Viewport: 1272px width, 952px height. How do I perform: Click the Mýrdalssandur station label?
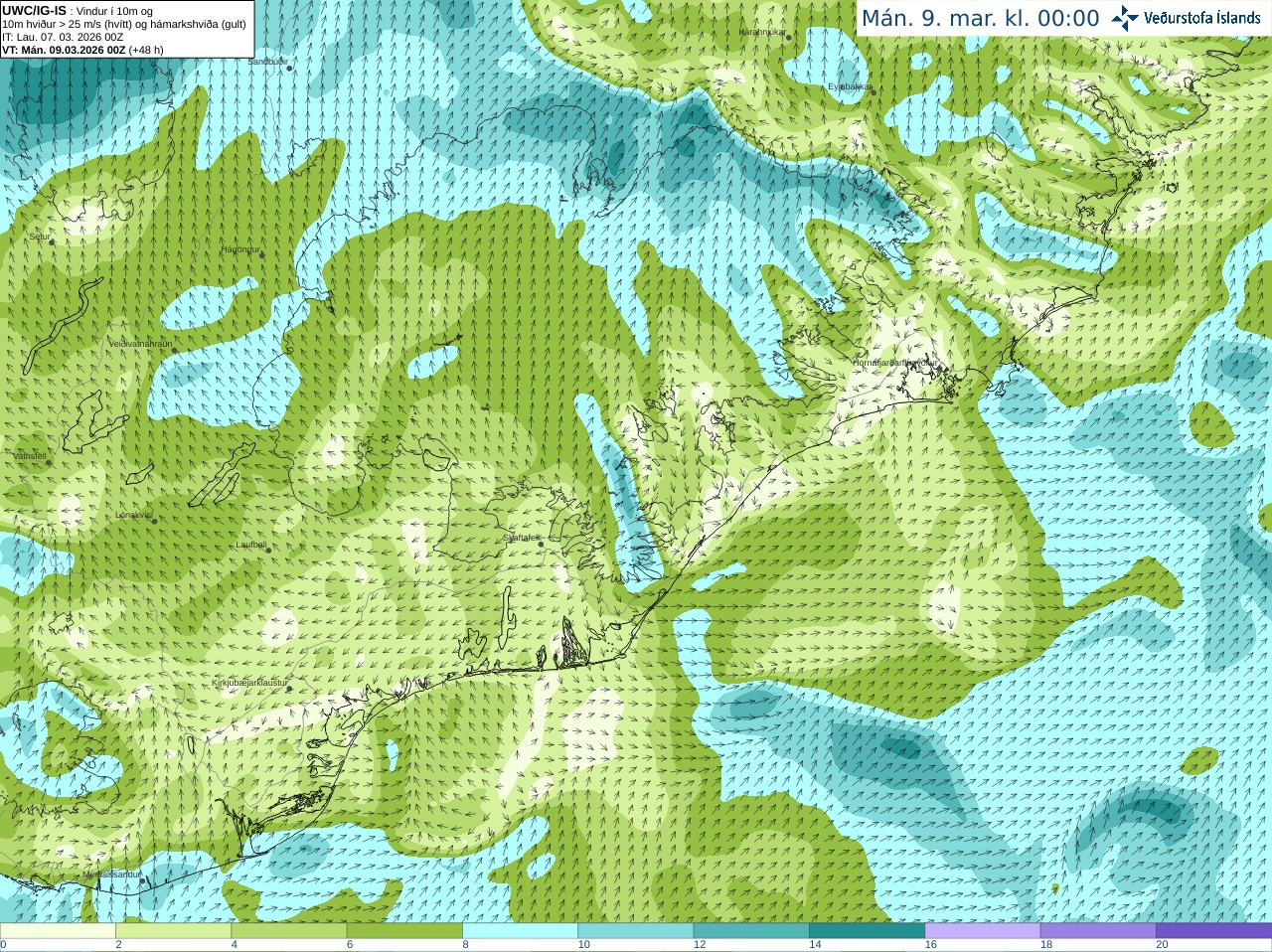click(x=112, y=874)
